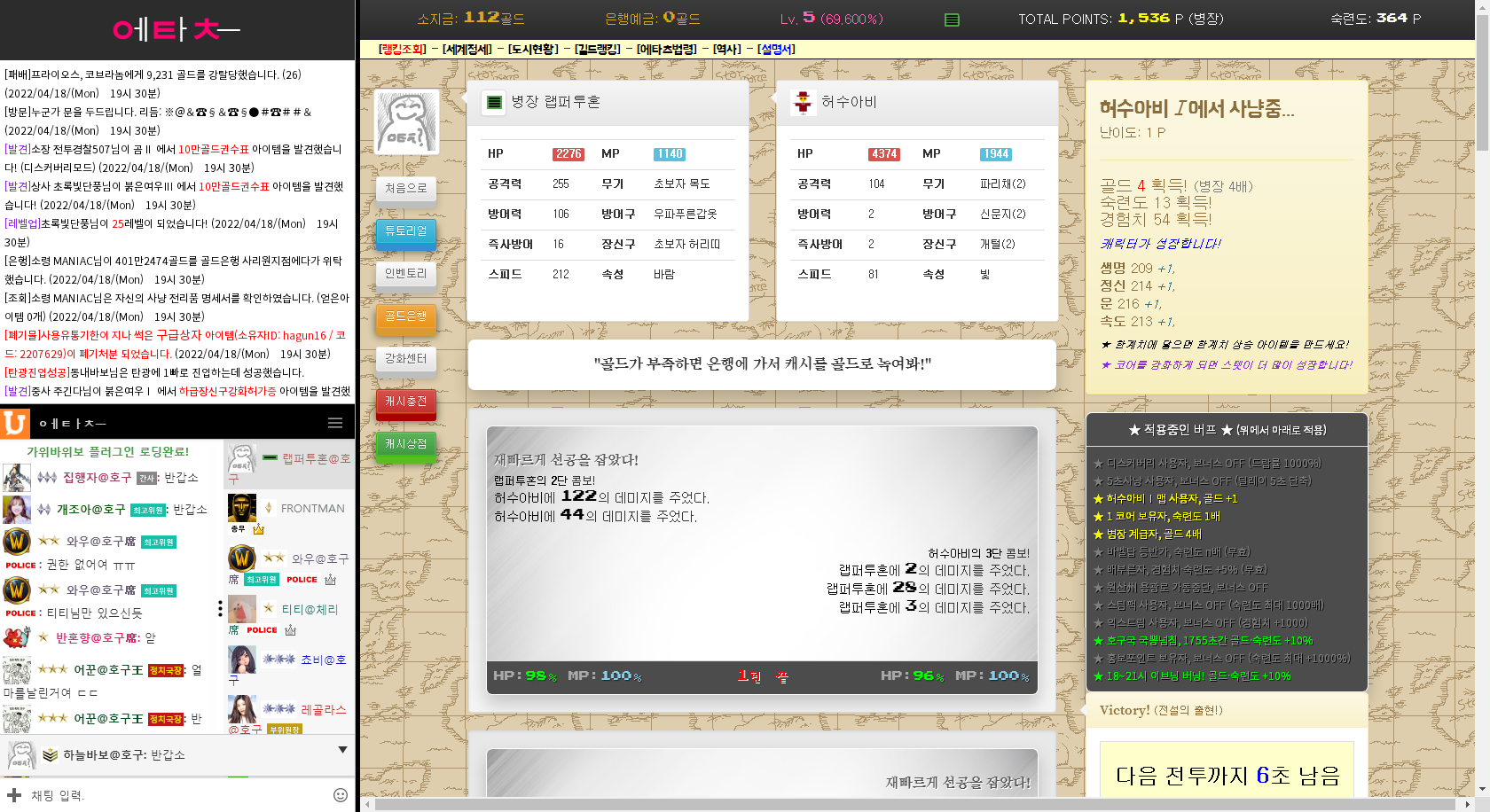The width and height of the screenshot is (1490, 812).
Task: Click buff line 호구국 국뽕넘침
Action: [x=1203, y=641]
